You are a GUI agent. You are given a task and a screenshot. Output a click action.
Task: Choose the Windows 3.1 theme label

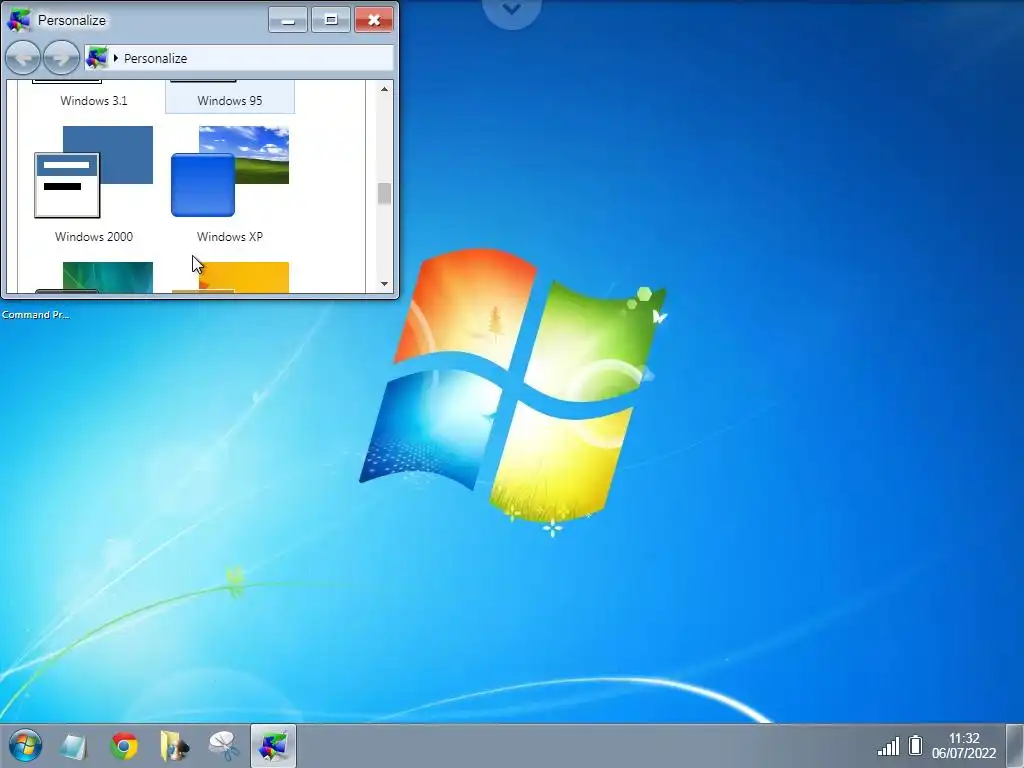point(94,101)
